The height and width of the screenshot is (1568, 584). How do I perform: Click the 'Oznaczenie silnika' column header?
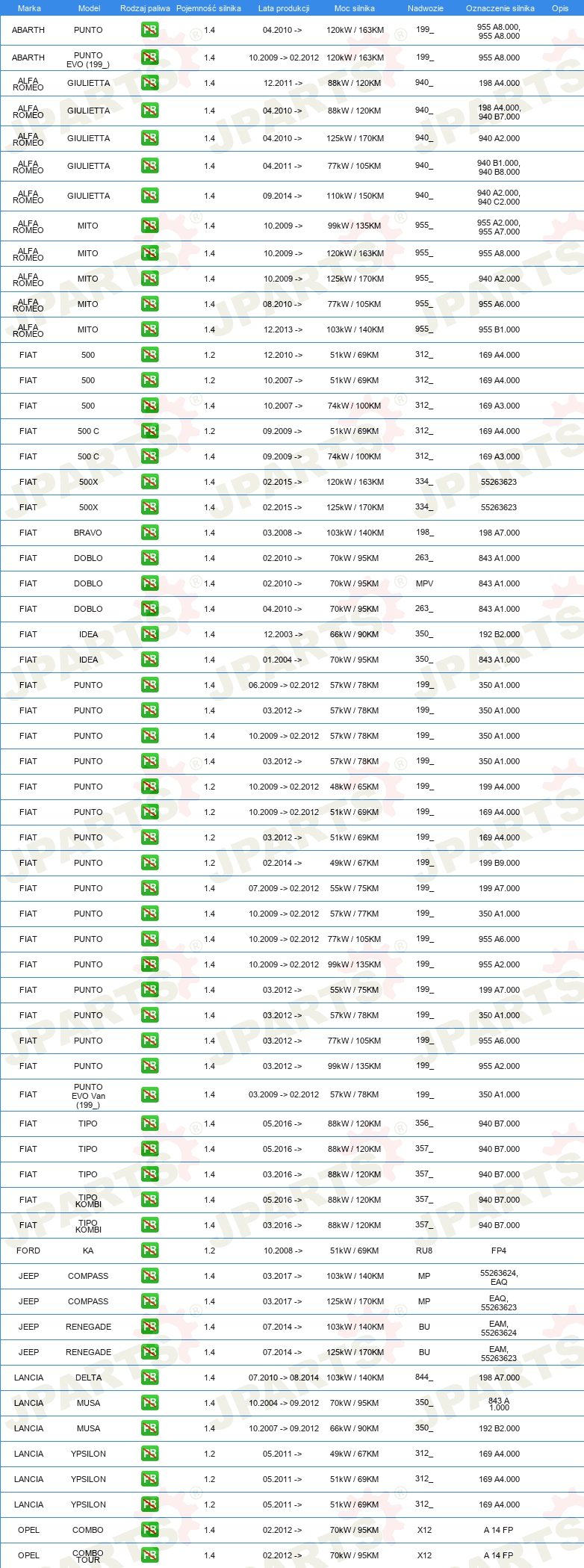point(500,8)
